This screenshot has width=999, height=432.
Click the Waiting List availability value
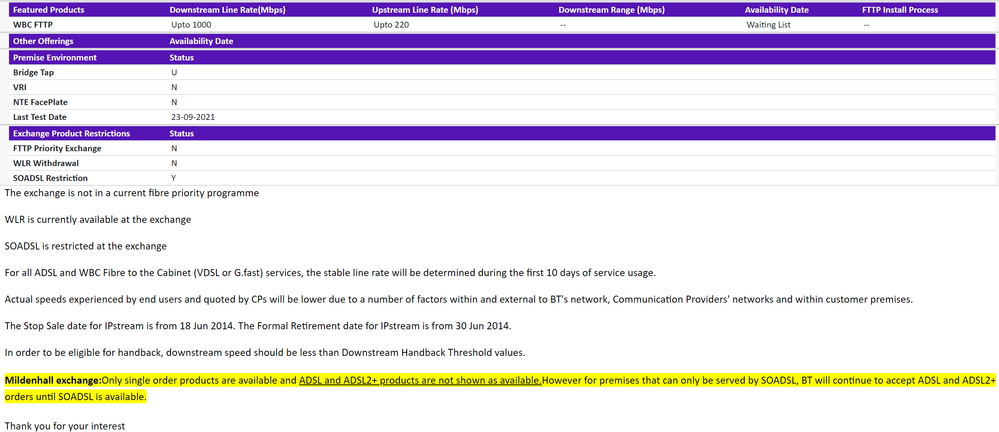point(768,25)
